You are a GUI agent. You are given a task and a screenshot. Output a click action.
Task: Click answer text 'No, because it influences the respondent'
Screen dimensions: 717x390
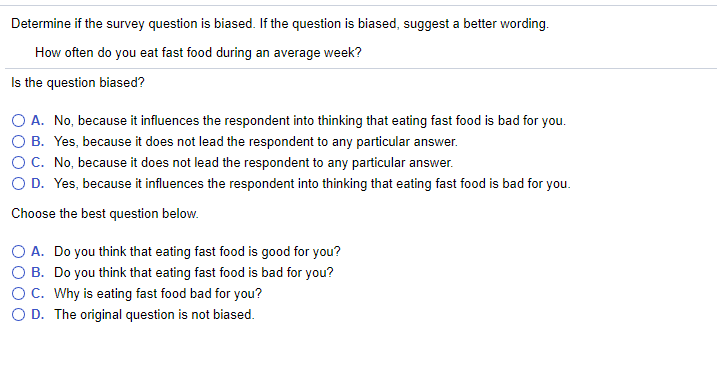[x=310, y=121]
